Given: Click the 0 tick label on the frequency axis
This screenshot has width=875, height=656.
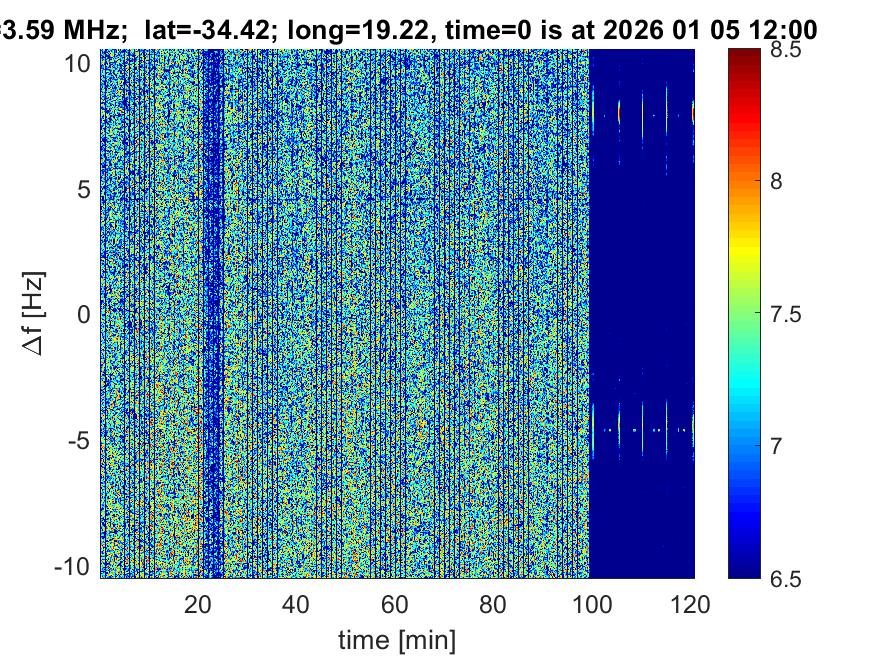Looking at the screenshot, I should pyautogui.click(x=84, y=315).
